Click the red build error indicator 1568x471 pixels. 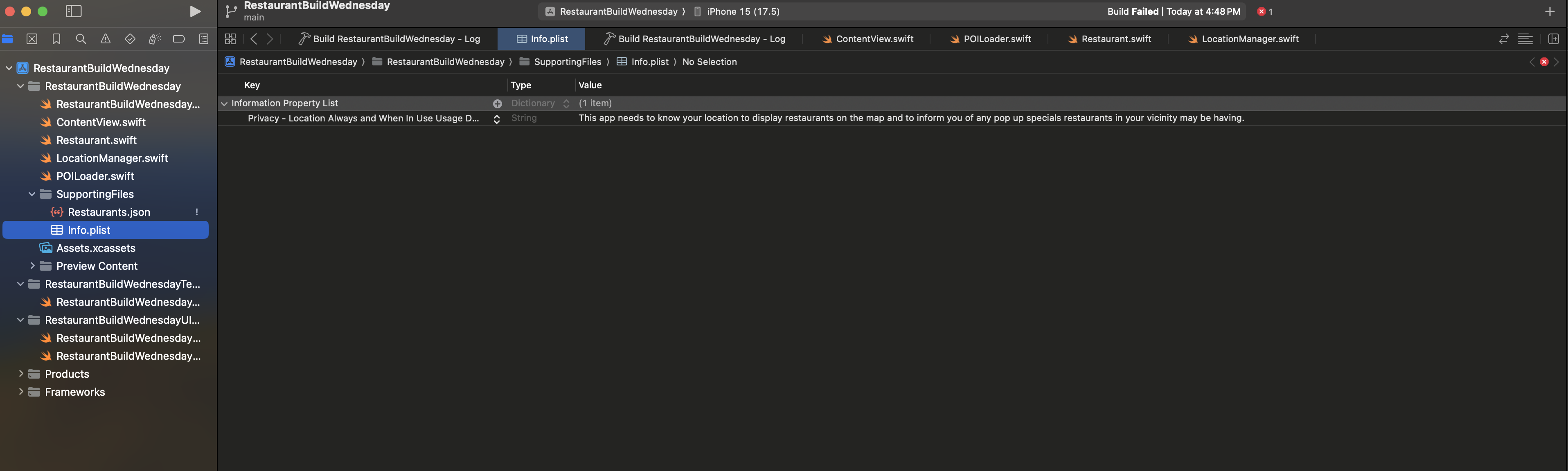(1262, 11)
